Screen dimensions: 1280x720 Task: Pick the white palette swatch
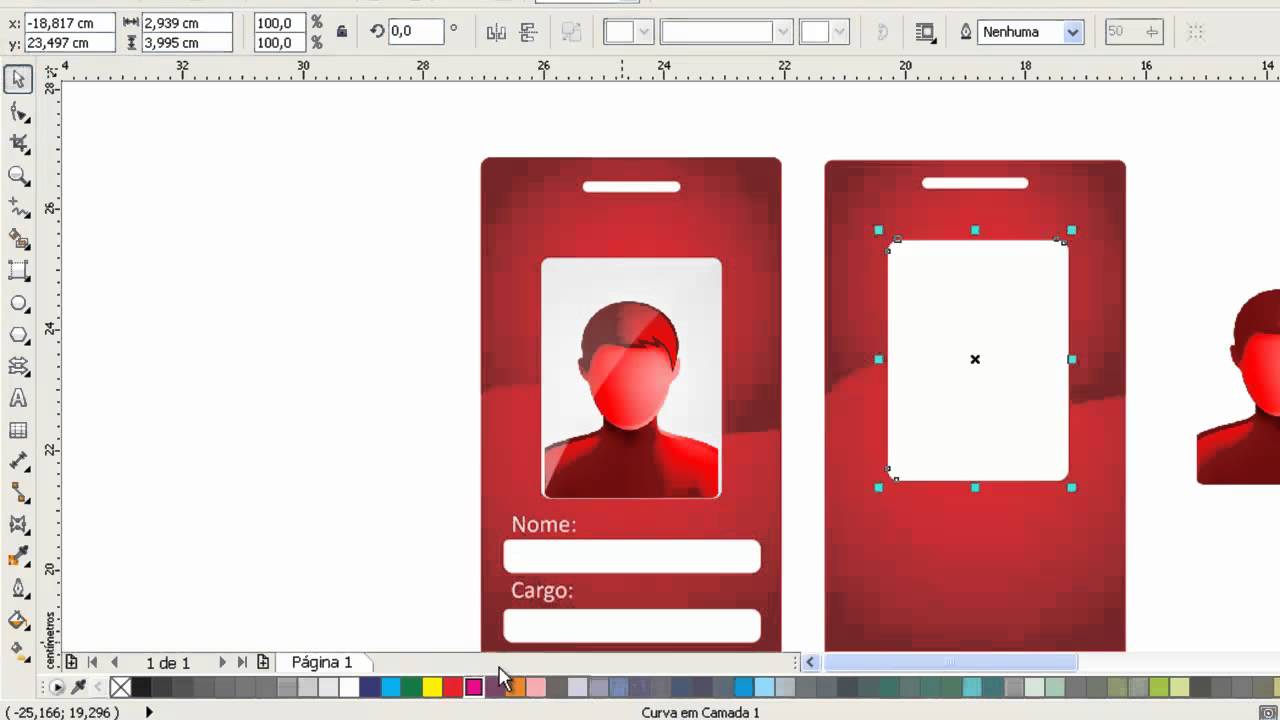pos(349,687)
